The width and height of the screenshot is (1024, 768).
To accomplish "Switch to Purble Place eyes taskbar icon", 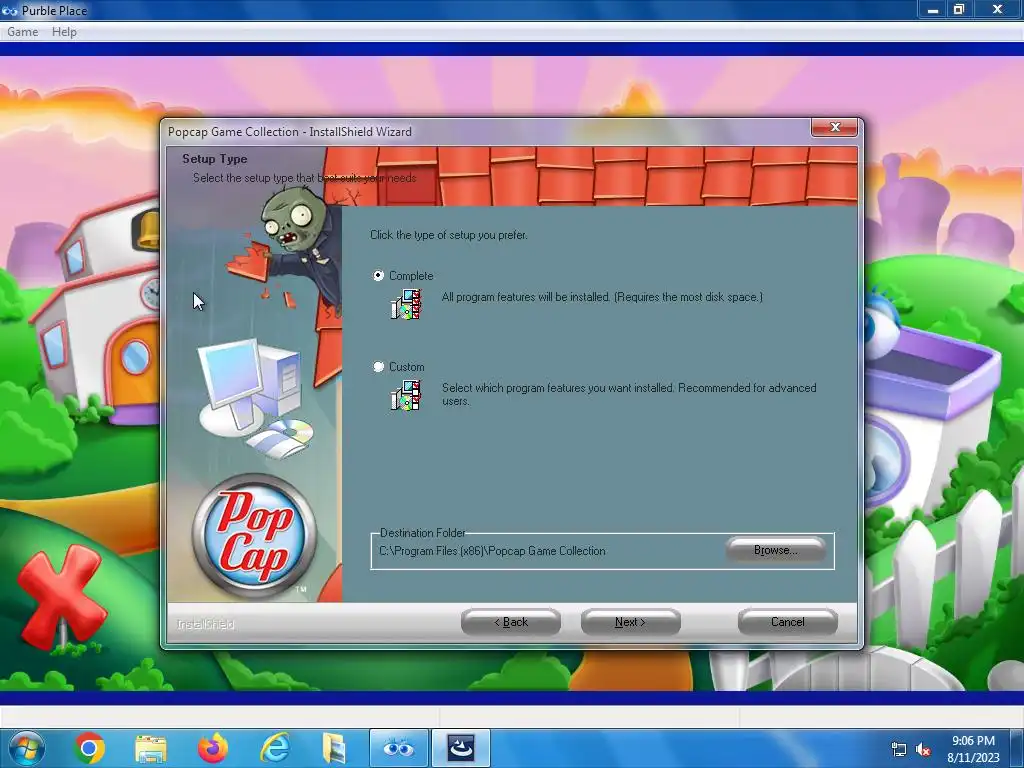I will click(398, 748).
